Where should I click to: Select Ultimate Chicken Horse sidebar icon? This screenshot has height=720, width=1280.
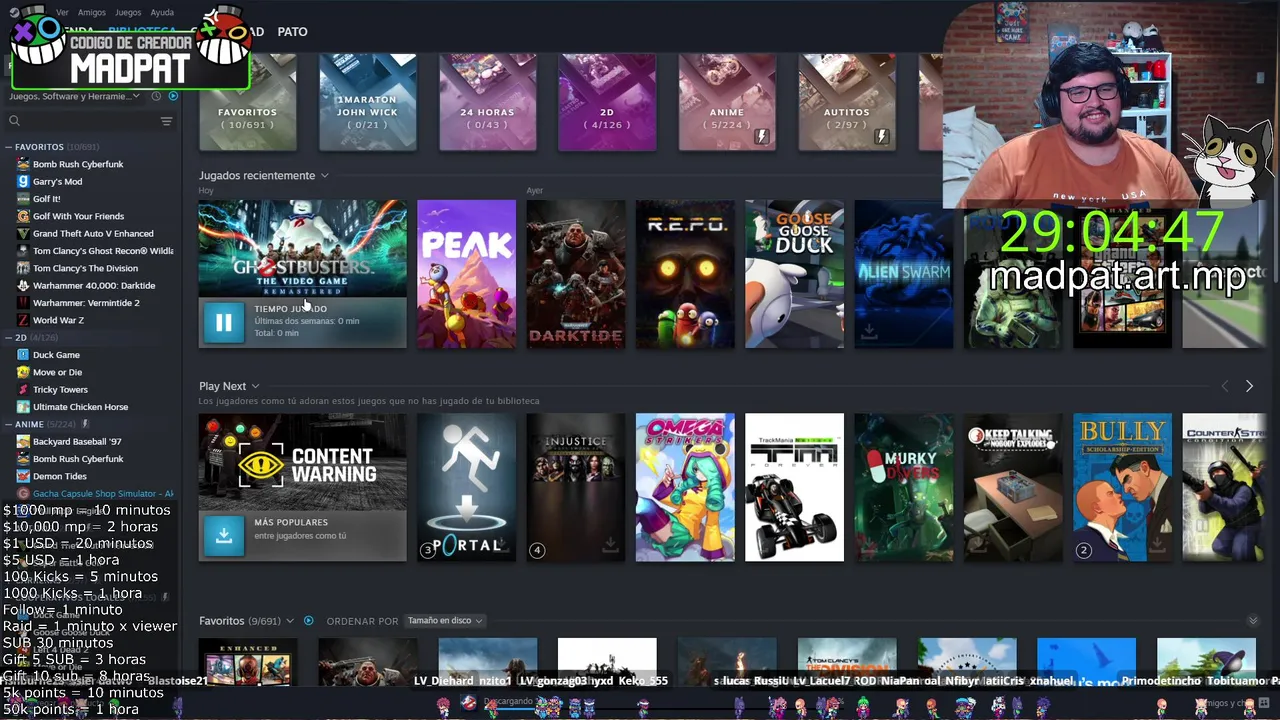click(x=23, y=407)
